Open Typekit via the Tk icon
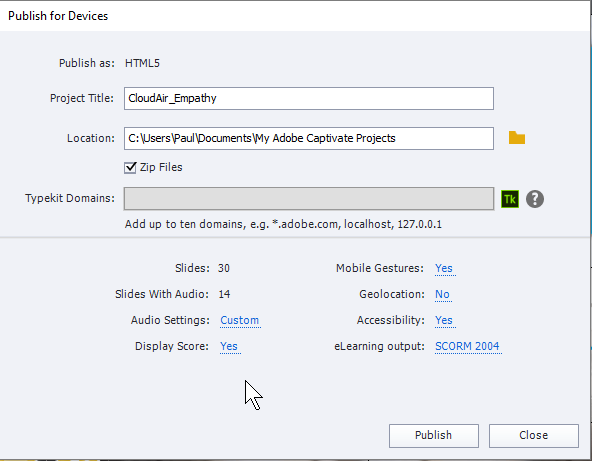The height and width of the screenshot is (461, 592). point(510,199)
